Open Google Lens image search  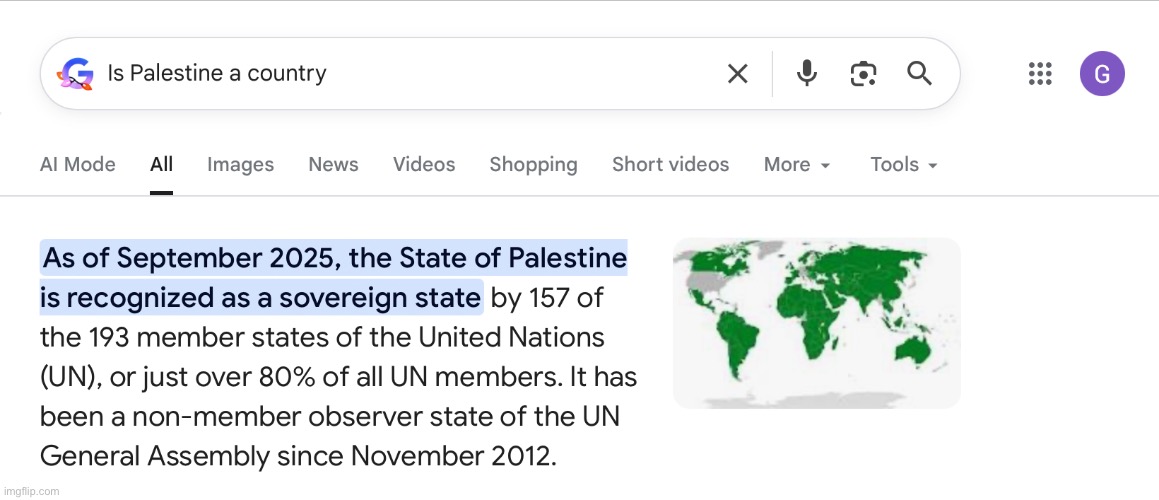click(863, 73)
